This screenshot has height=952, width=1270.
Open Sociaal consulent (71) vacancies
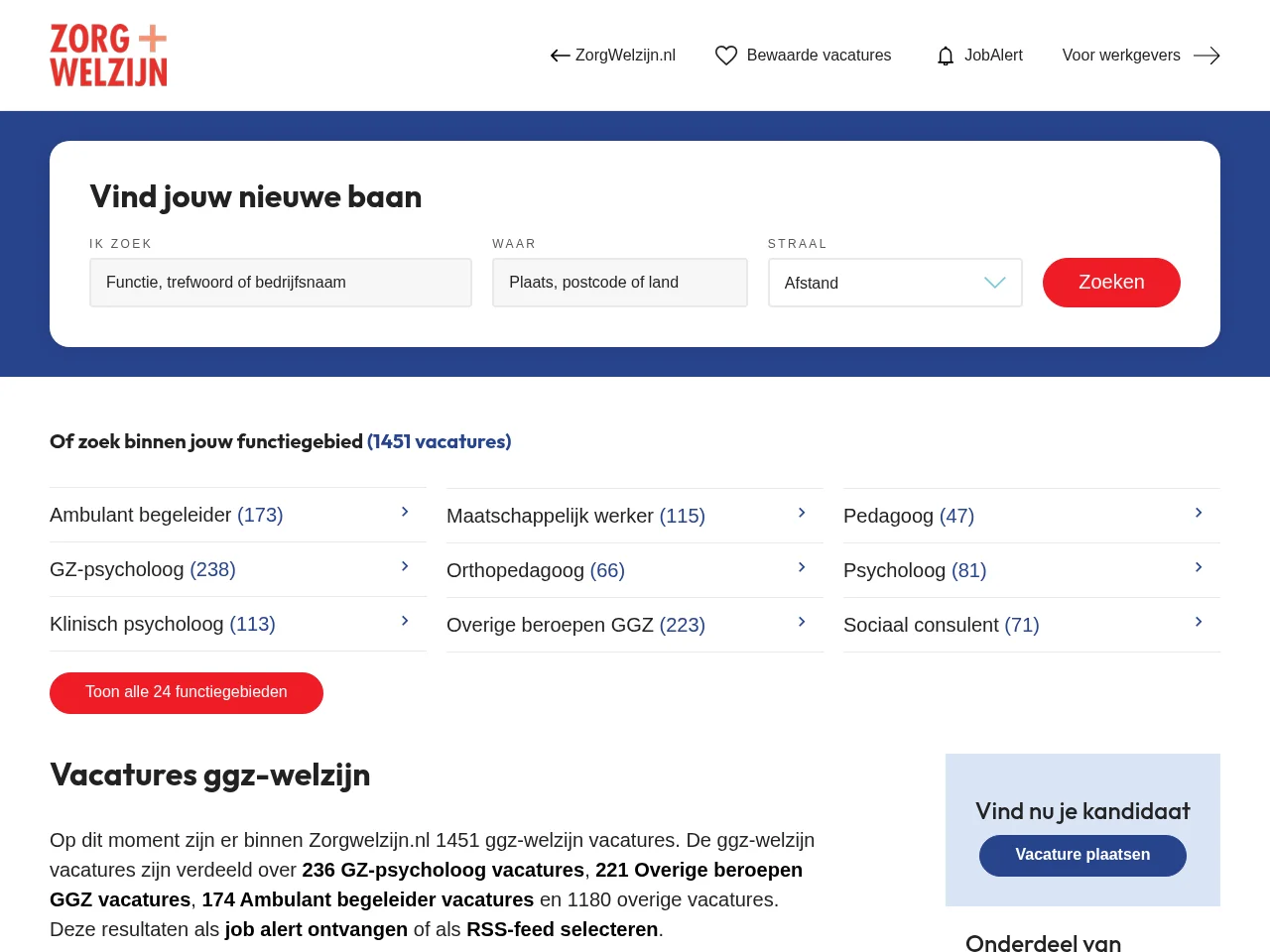pyautogui.click(x=942, y=625)
